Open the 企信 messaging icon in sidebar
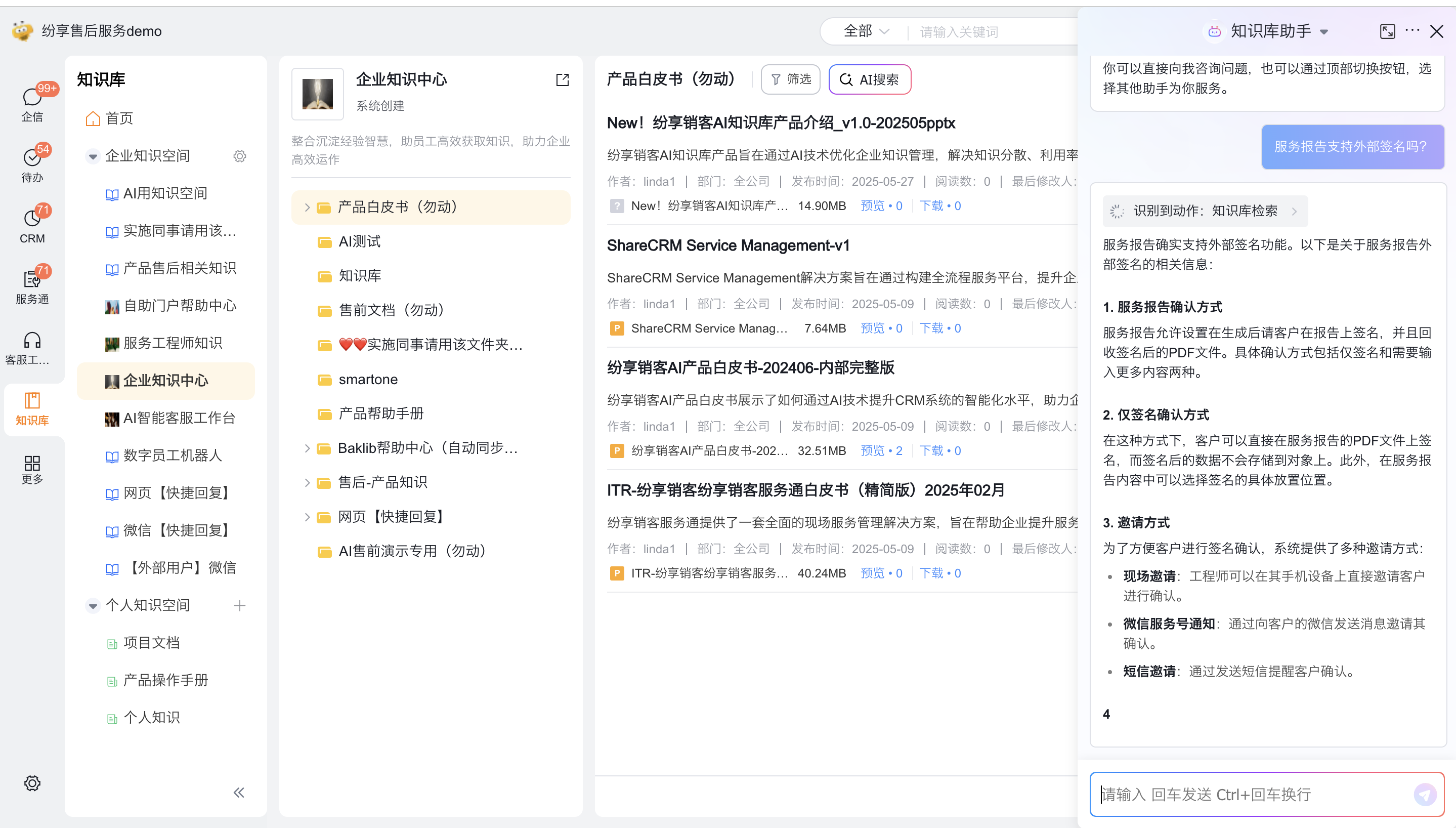The image size is (1456, 828). (32, 98)
